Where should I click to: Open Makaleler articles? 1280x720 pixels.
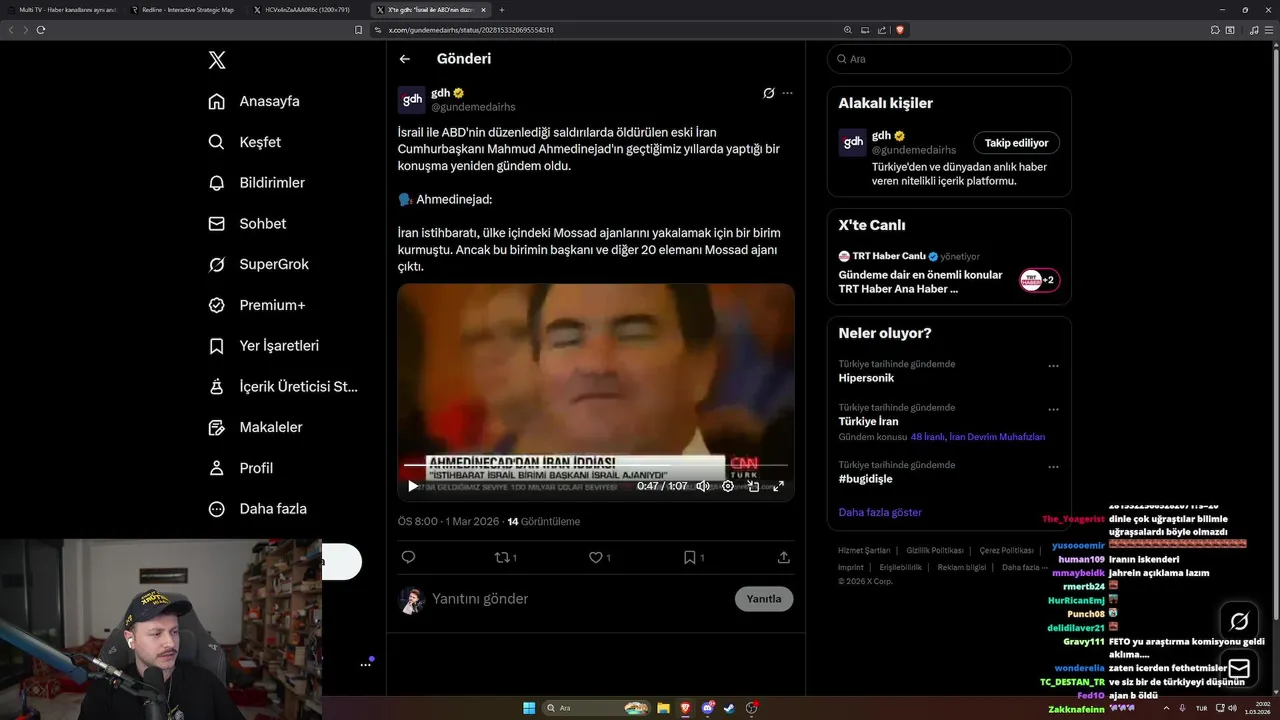pyautogui.click(x=254, y=427)
